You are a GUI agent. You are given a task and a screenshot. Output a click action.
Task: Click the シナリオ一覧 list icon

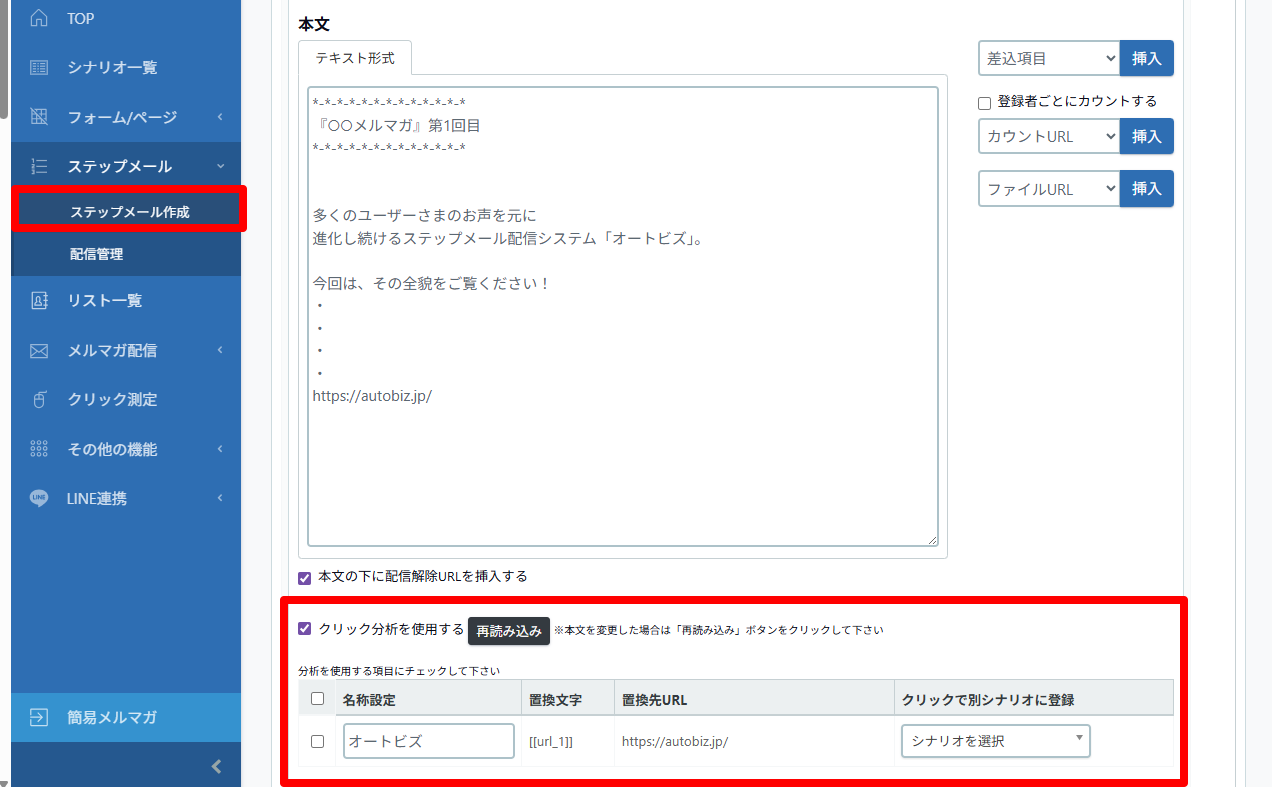tap(39, 67)
